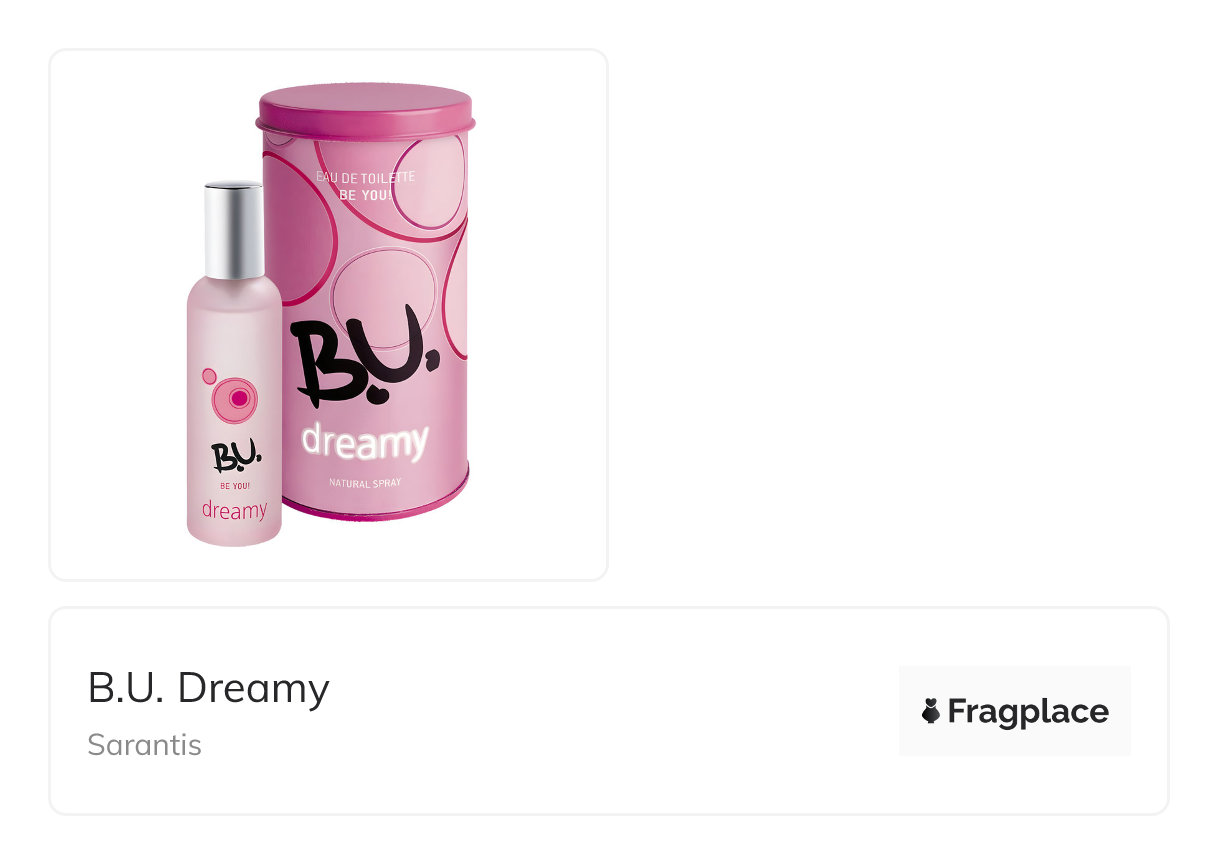
Task: Click the blank middle of the product info card
Action: (610, 711)
